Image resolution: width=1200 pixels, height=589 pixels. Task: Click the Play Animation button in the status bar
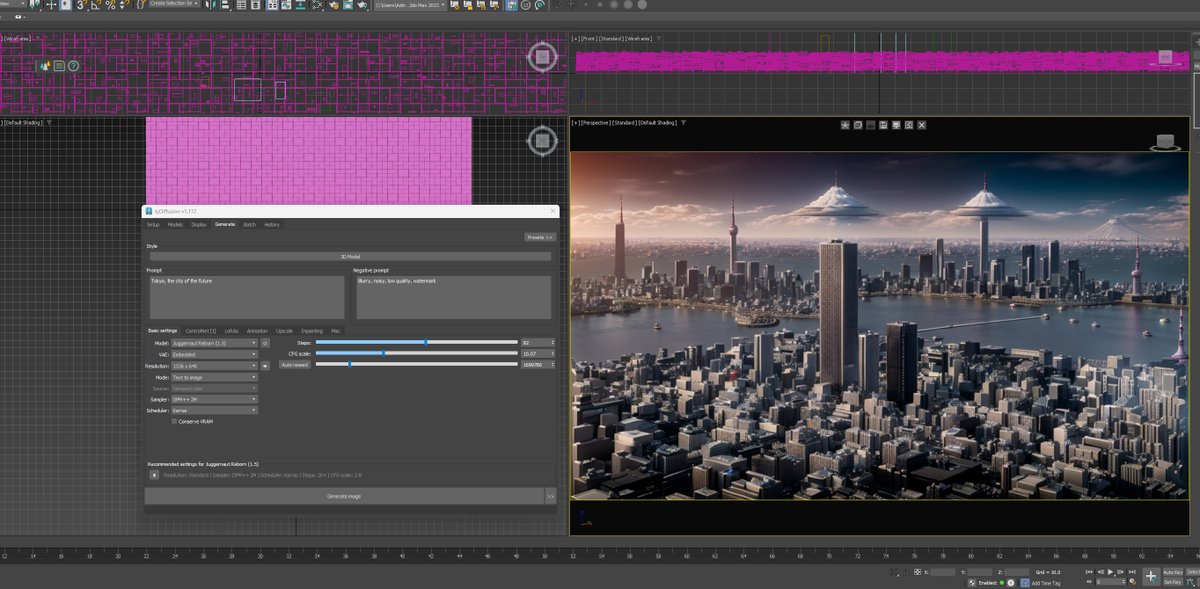[1111, 571]
